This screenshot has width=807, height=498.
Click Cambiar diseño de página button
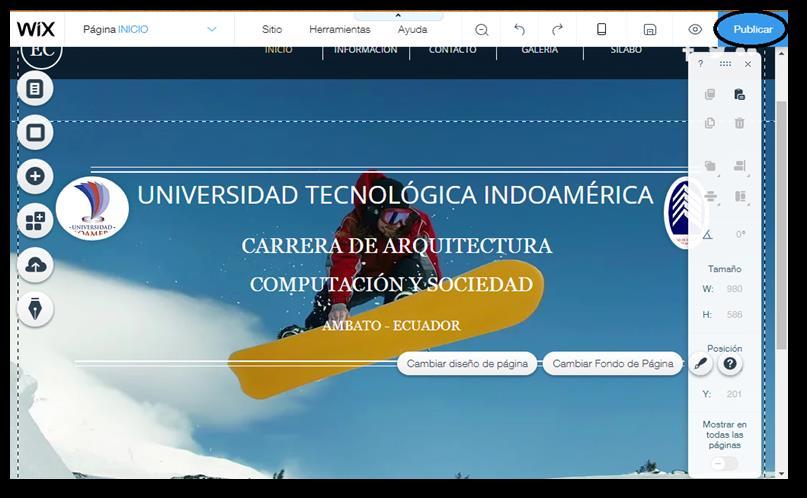[x=467, y=364]
